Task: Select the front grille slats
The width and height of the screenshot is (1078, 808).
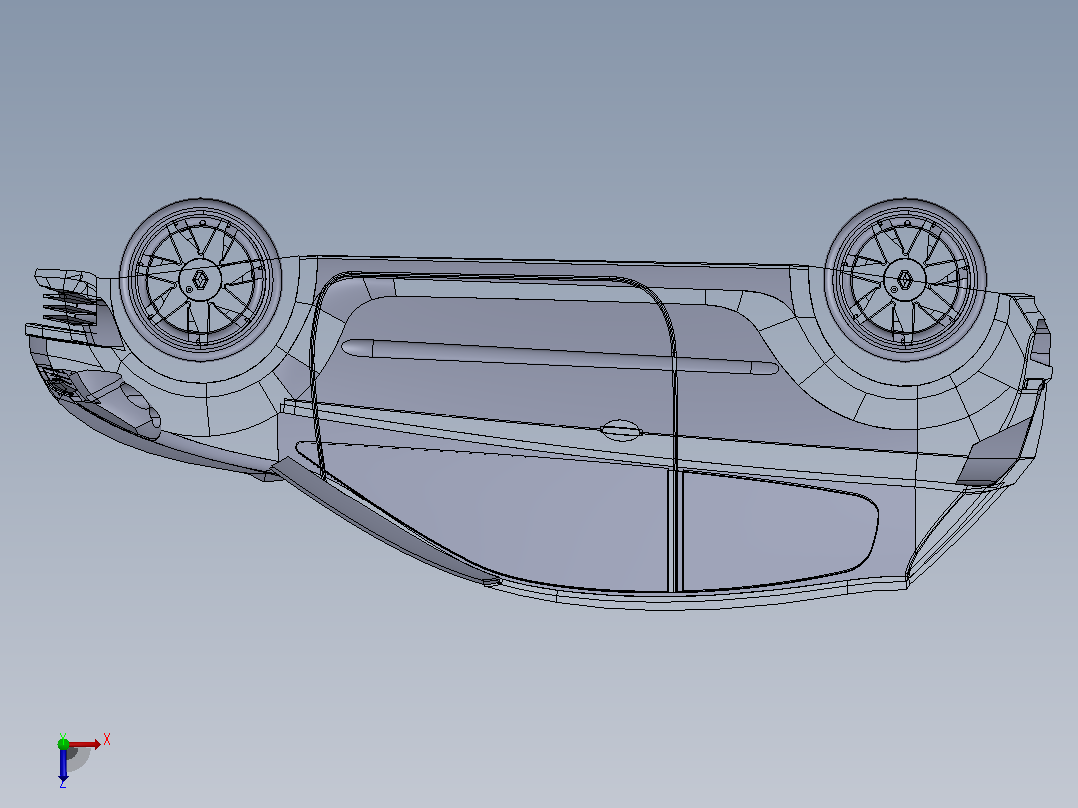Action: point(70,307)
